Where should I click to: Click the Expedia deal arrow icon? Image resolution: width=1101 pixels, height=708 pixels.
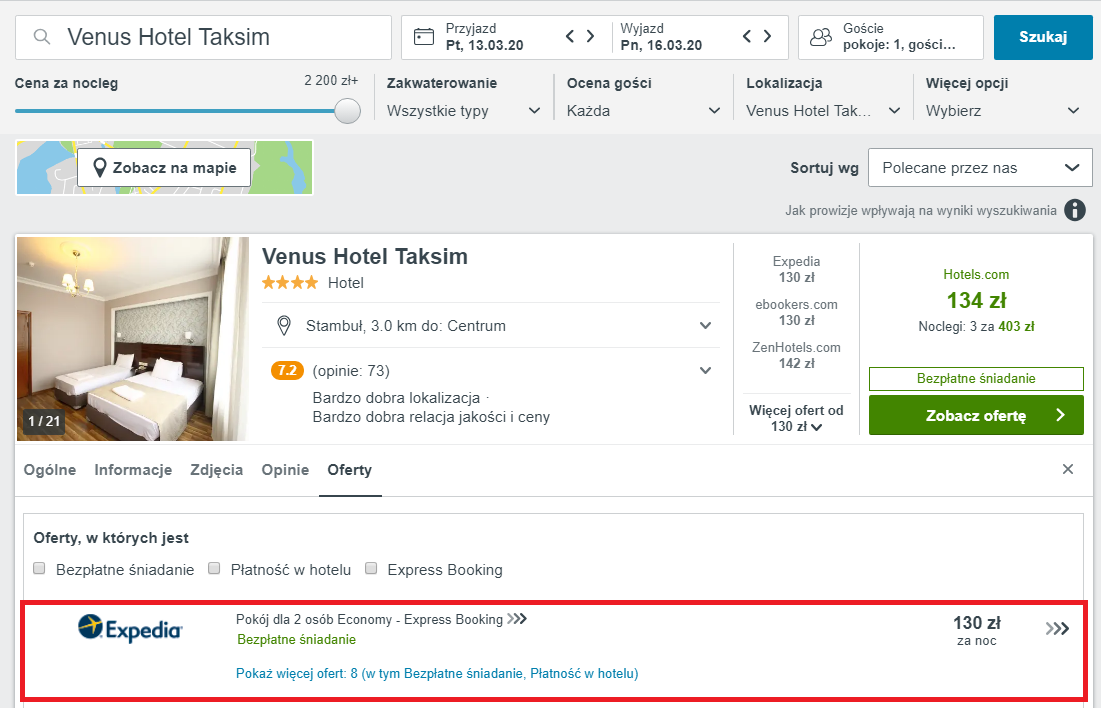point(1057,629)
